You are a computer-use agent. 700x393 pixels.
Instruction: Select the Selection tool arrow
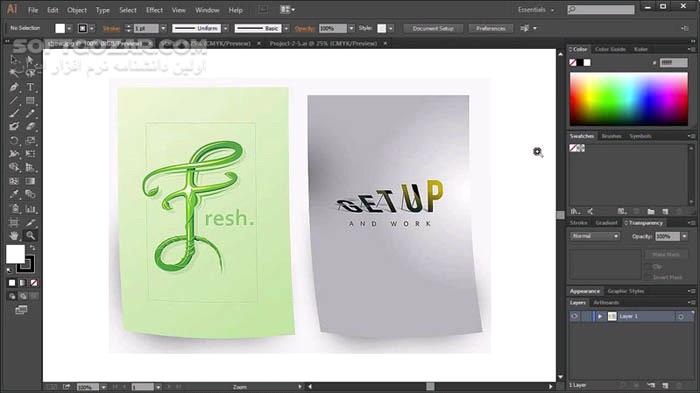14,60
